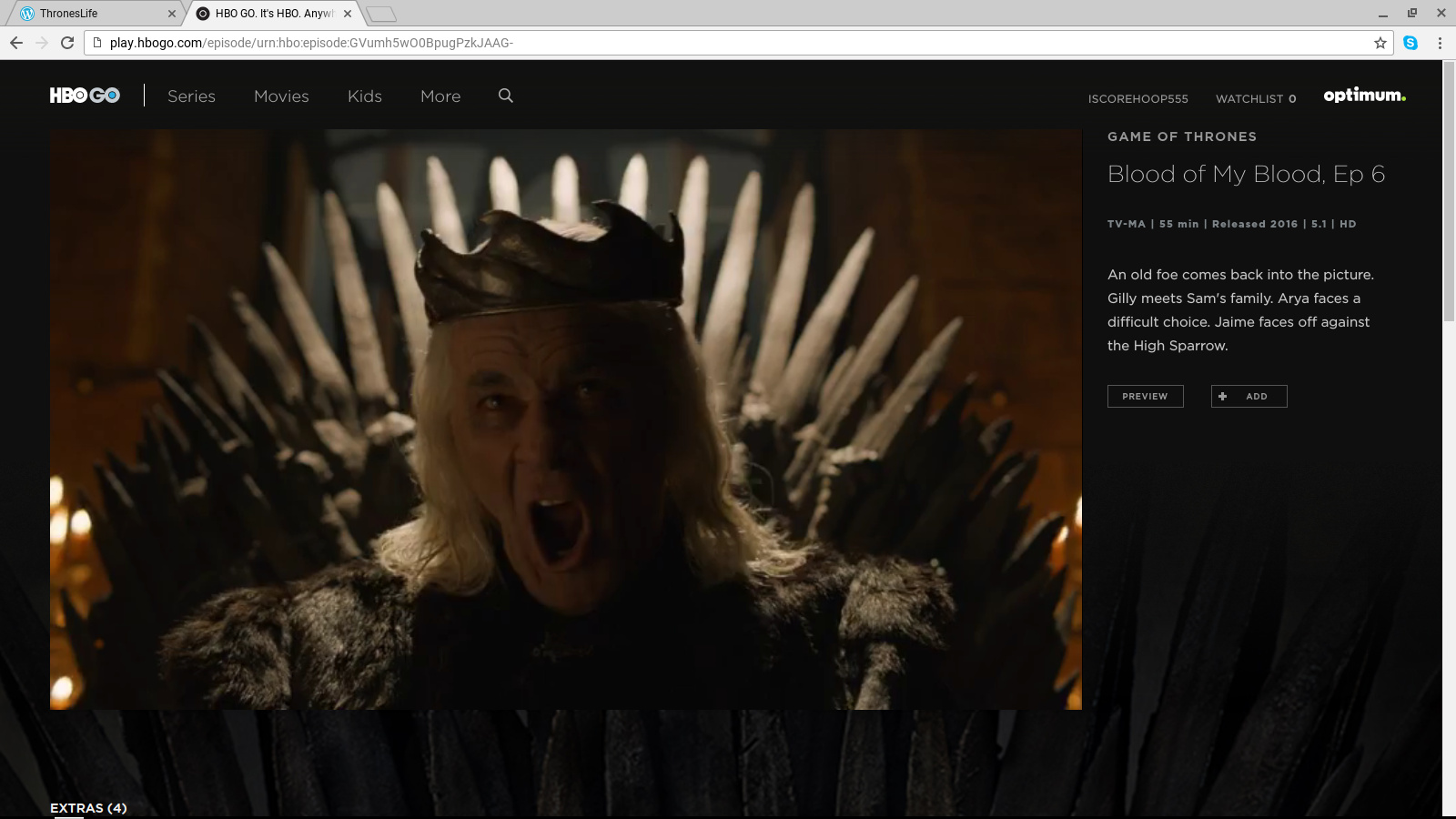The image size is (1456, 819).
Task: Go to the Kids section
Action: tap(364, 96)
